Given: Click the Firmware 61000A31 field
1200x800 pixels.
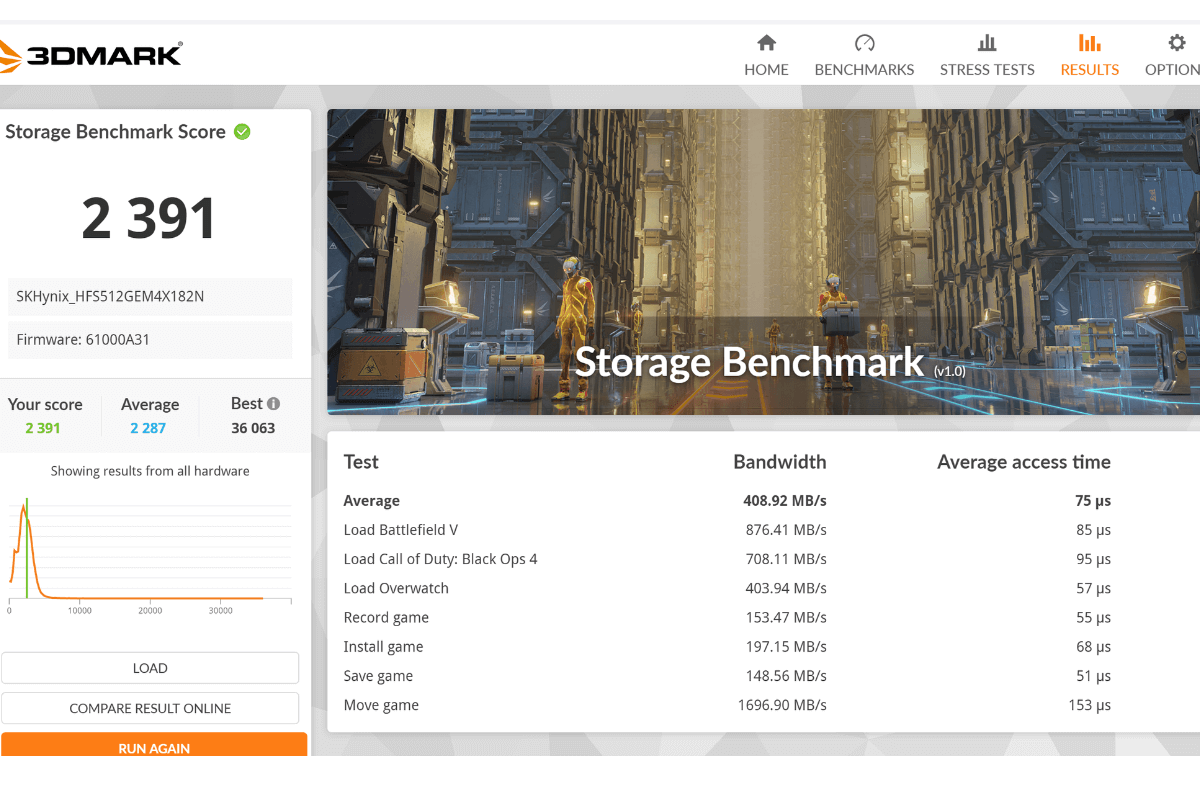Looking at the screenshot, I should (x=149, y=339).
